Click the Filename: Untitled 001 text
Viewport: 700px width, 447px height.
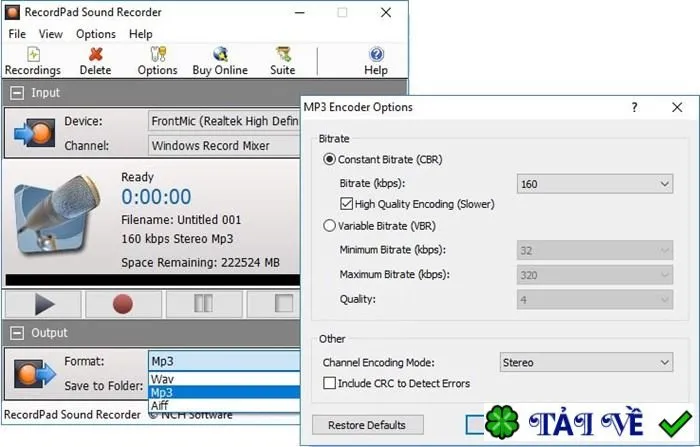181,220
